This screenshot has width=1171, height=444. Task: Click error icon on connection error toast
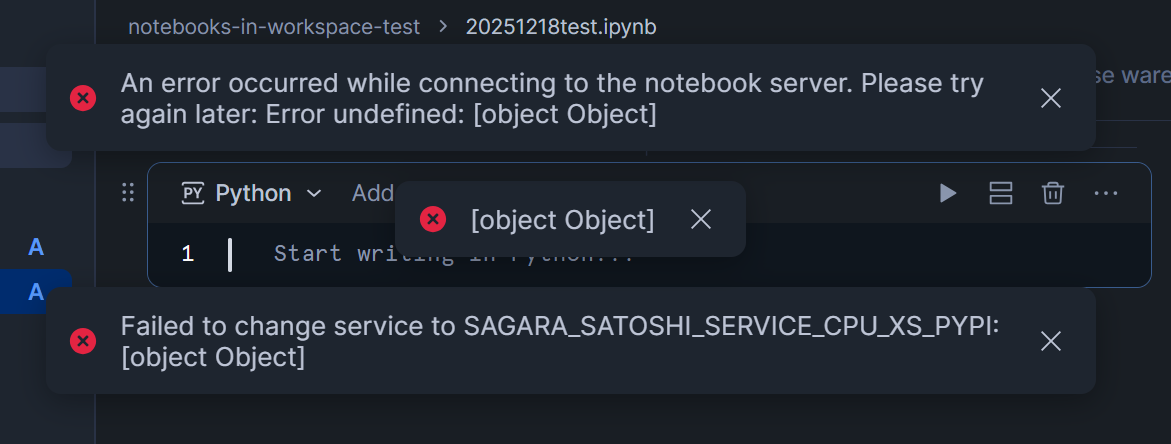[x=83, y=98]
